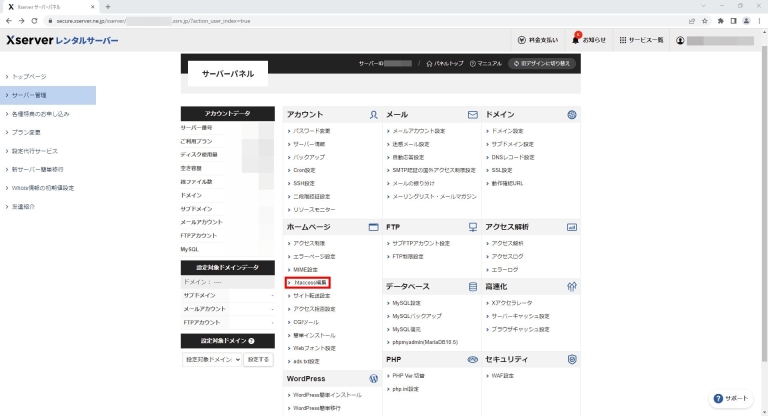Open the サポート chat button
Screen dimensions: 768x416
tap(731, 398)
